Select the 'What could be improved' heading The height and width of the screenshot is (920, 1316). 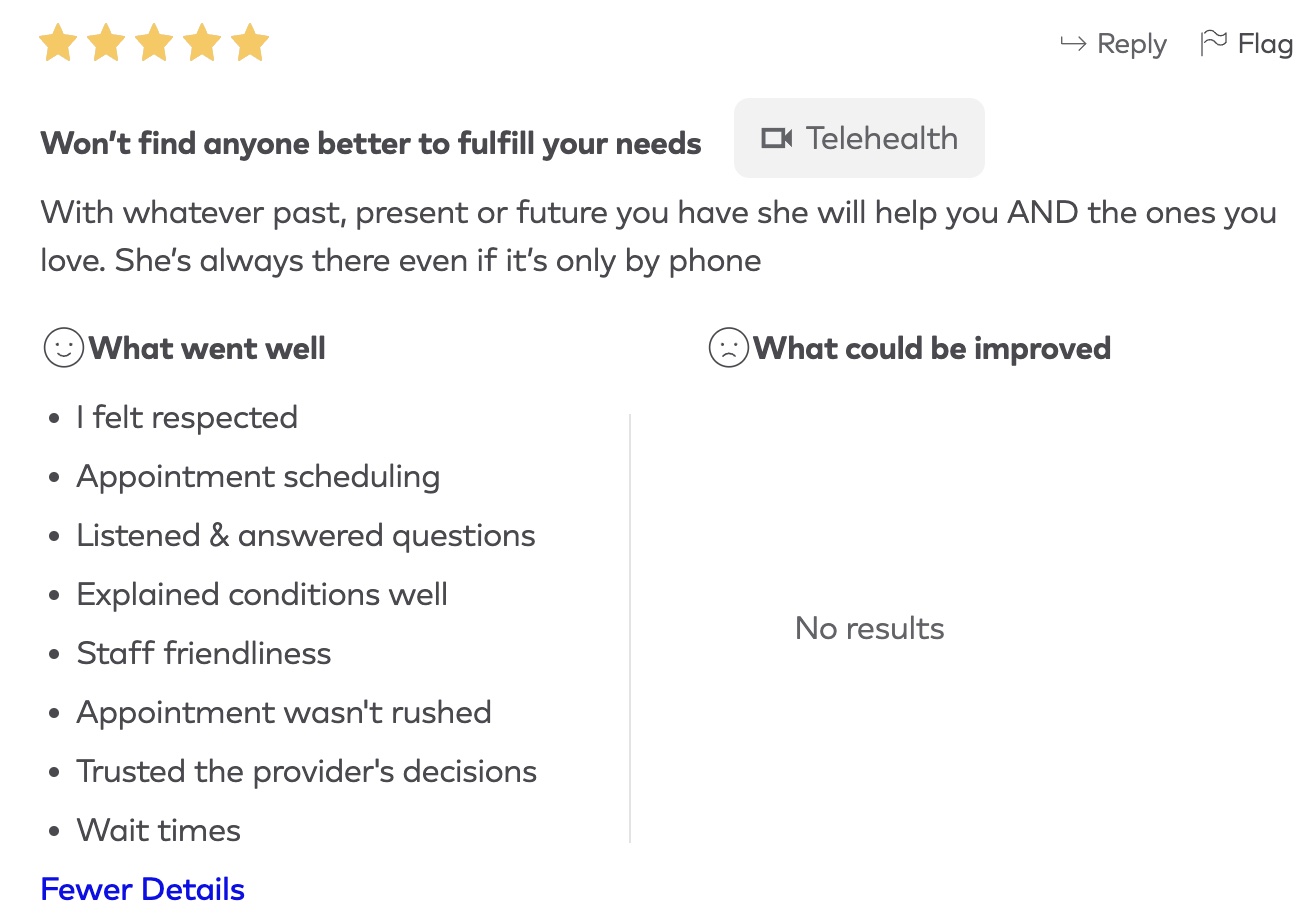tap(931, 348)
